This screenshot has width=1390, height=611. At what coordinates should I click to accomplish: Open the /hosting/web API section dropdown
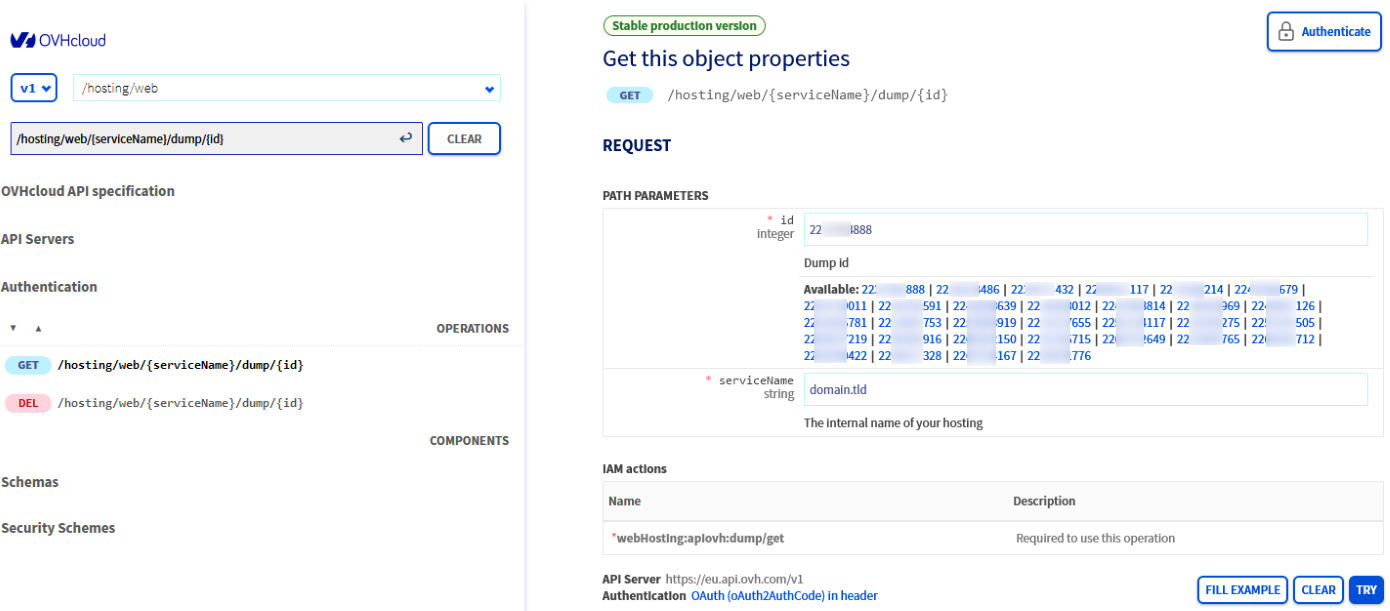286,88
